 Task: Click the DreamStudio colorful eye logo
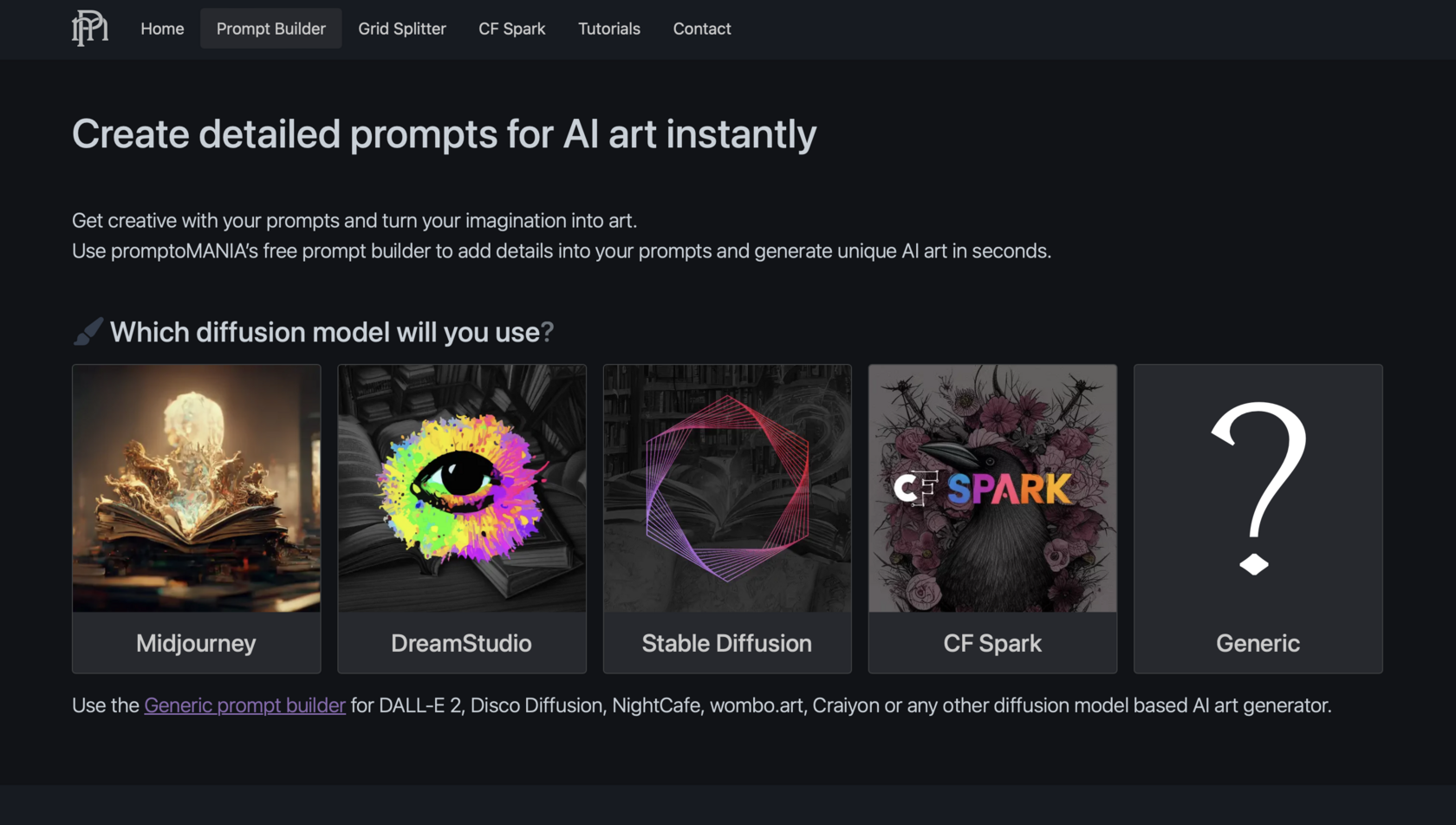pyautogui.click(x=462, y=489)
